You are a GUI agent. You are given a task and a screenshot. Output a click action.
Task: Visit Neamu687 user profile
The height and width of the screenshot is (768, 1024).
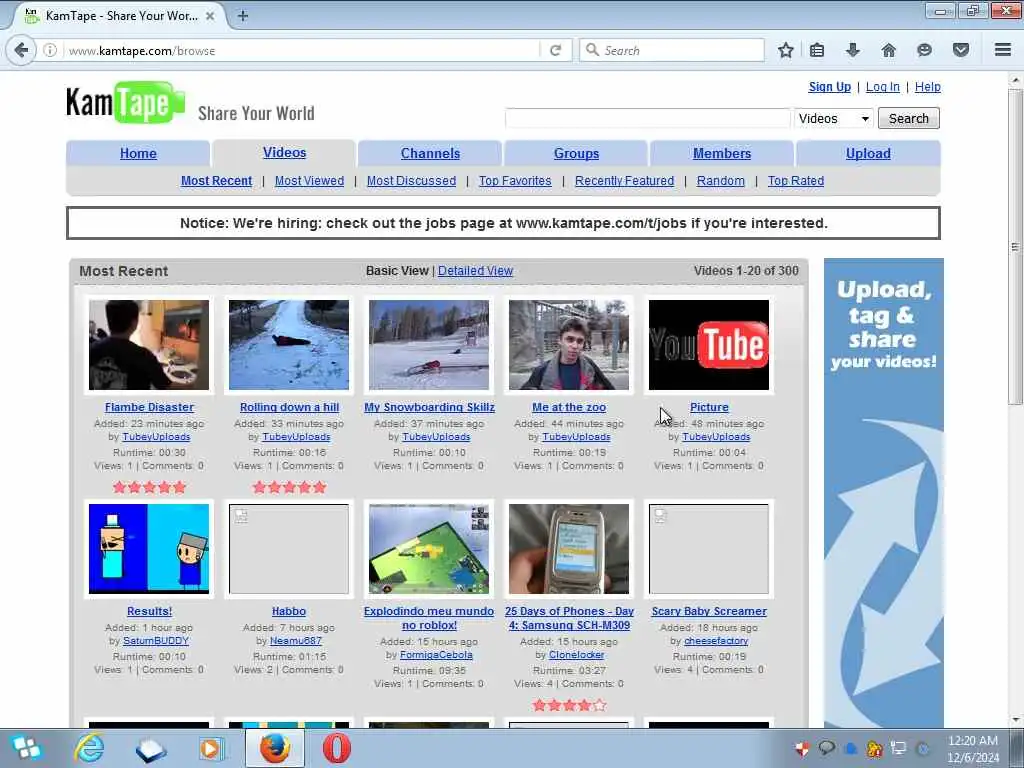click(296, 641)
